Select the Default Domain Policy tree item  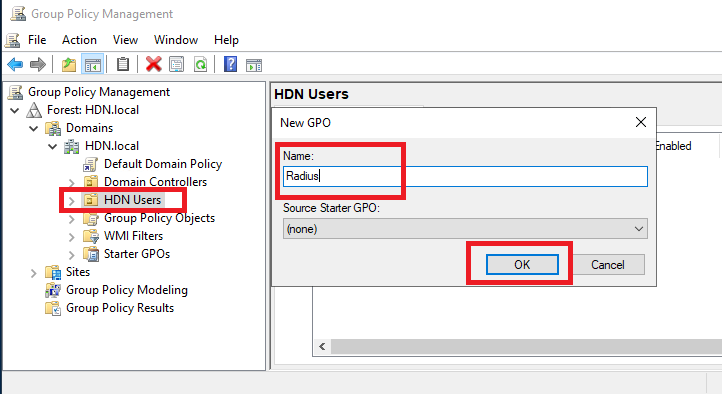pyautogui.click(x=163, y=164)
